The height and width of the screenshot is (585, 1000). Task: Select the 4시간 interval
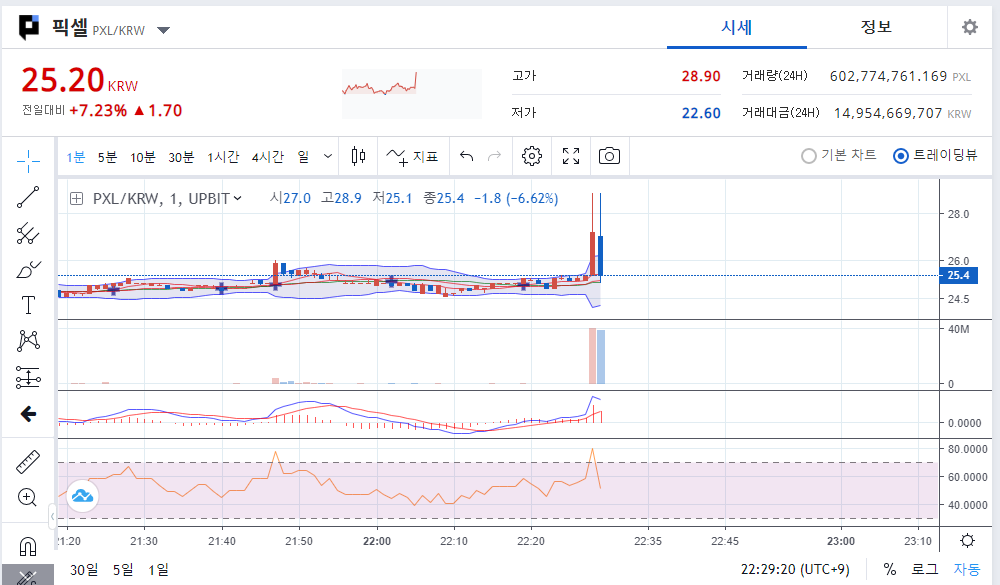(267, 156)
